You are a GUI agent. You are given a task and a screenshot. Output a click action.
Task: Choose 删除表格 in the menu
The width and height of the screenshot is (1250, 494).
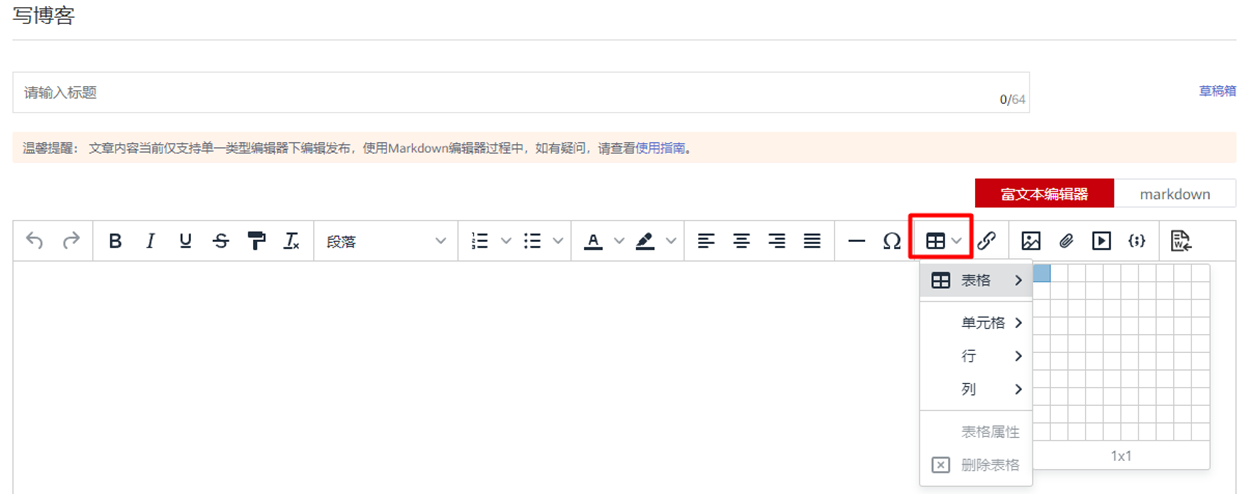point(976,465)
